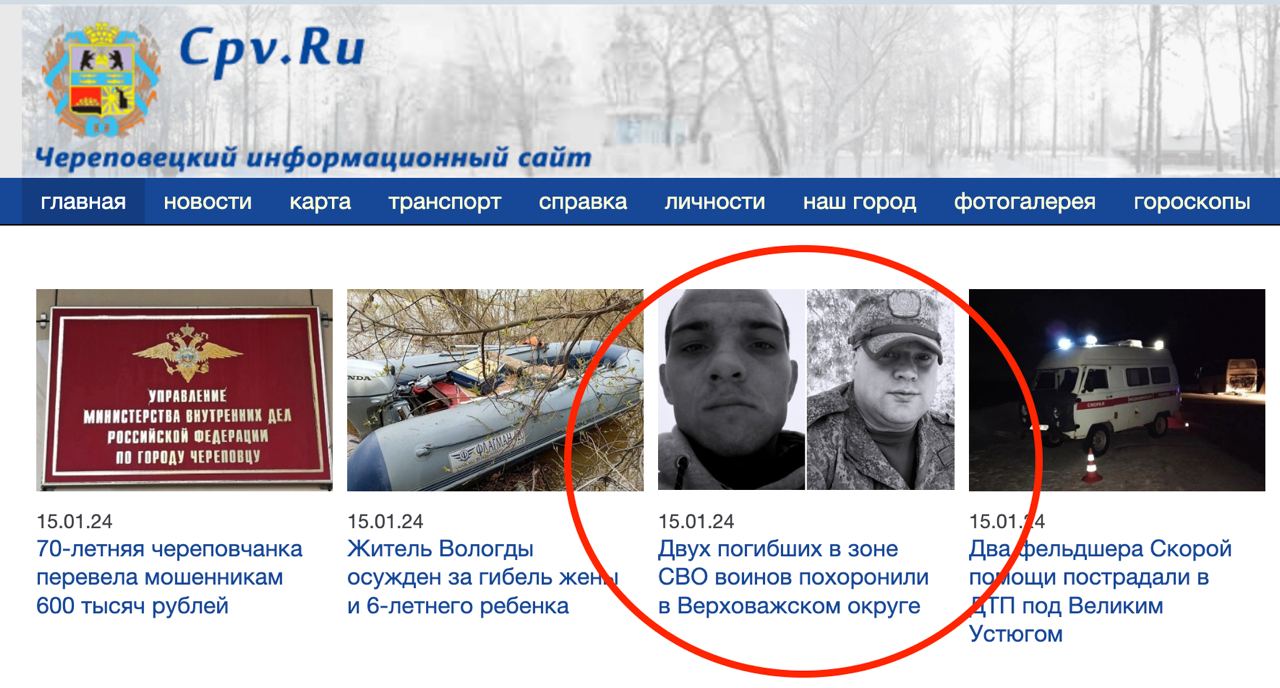Open the главная menu item
The height and width of the screenshot is (688, 1280).
84,202
